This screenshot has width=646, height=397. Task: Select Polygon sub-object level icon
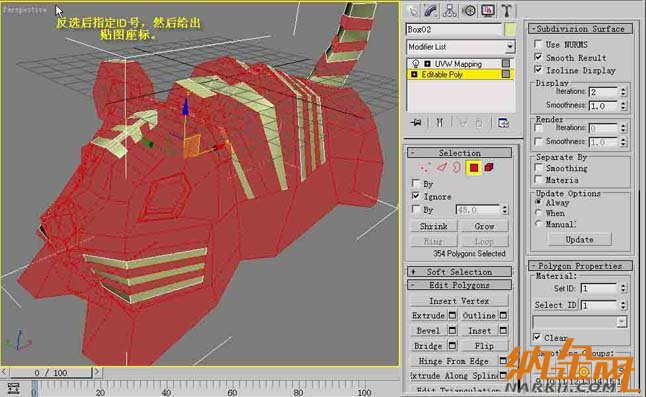[473, 168]
